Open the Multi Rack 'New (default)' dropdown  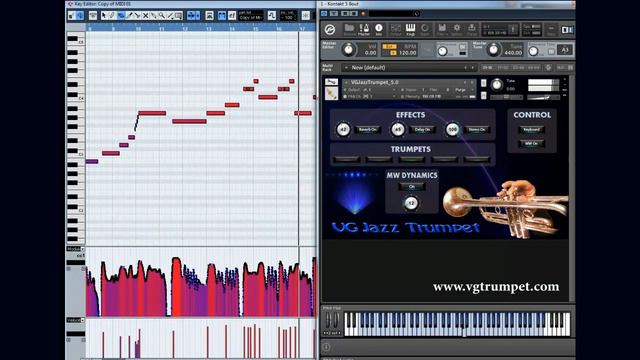(409, 68)
